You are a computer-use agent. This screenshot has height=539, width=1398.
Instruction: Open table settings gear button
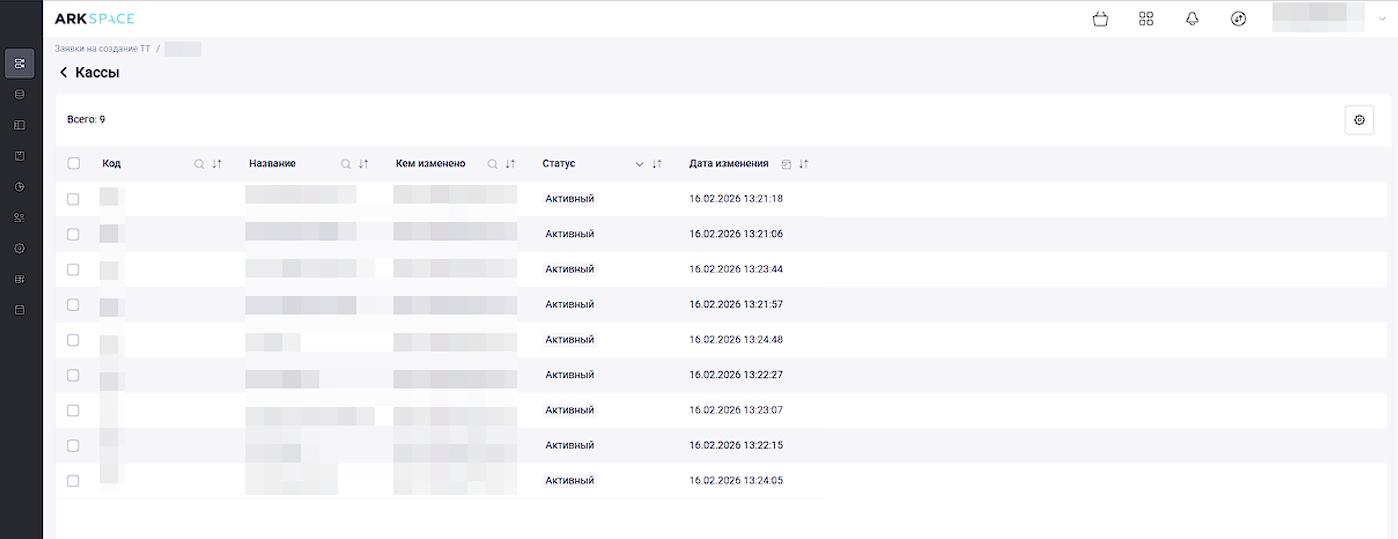(x=1359, y=120)
